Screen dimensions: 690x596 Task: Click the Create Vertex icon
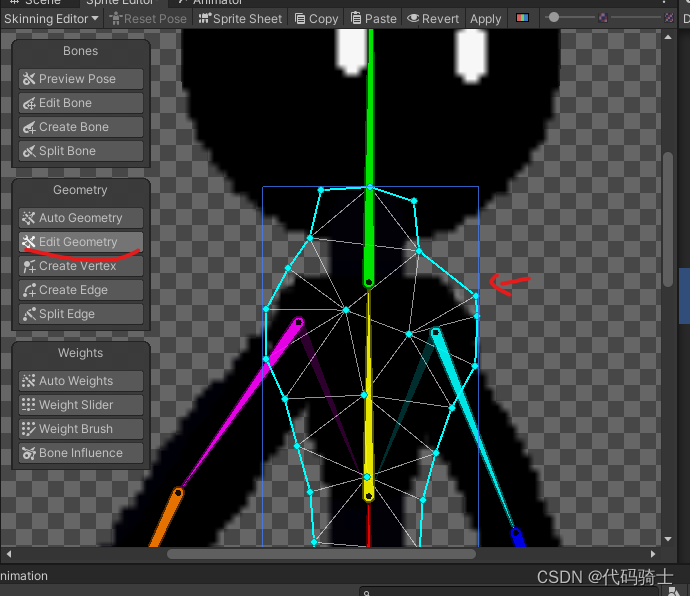[x=29, y=266]
